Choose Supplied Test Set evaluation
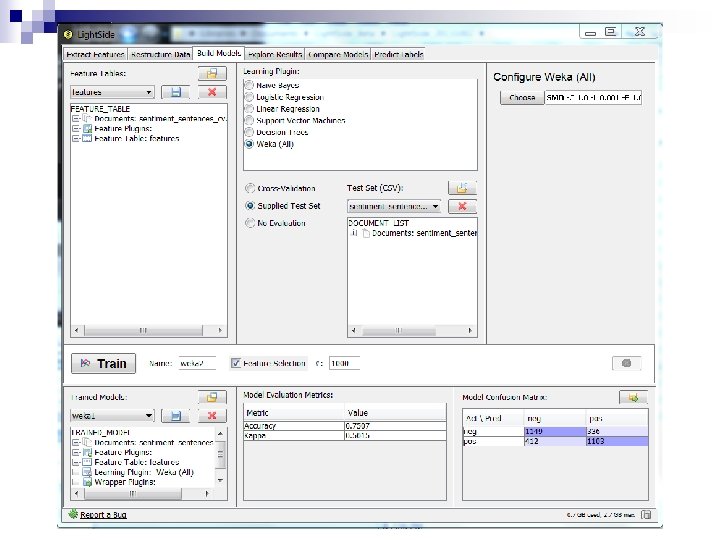Image resolution: width=720 pixels, height=540 pixels. (250, 206)
